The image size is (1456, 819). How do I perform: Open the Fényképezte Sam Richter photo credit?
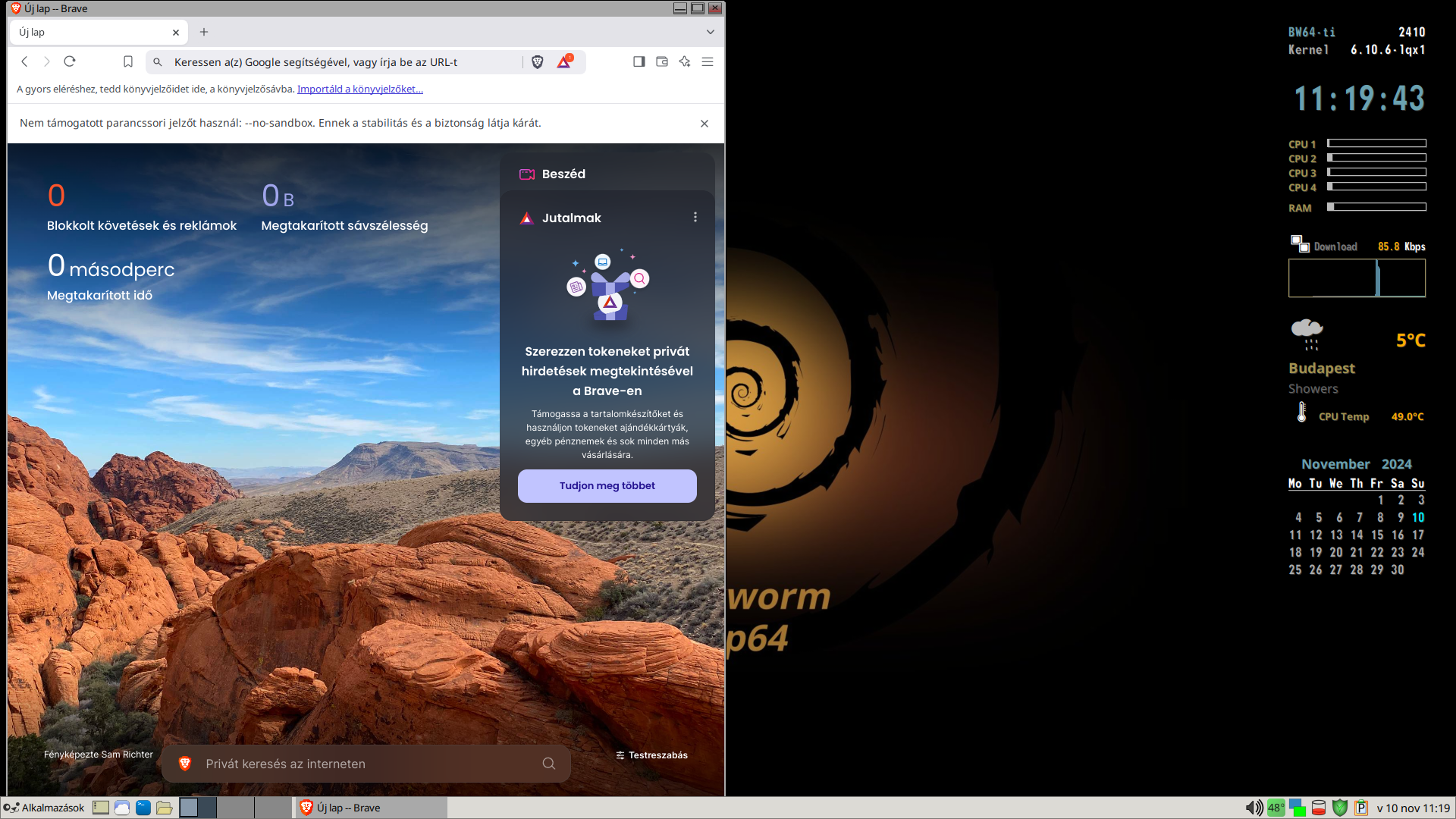click(x=99, y=755)
